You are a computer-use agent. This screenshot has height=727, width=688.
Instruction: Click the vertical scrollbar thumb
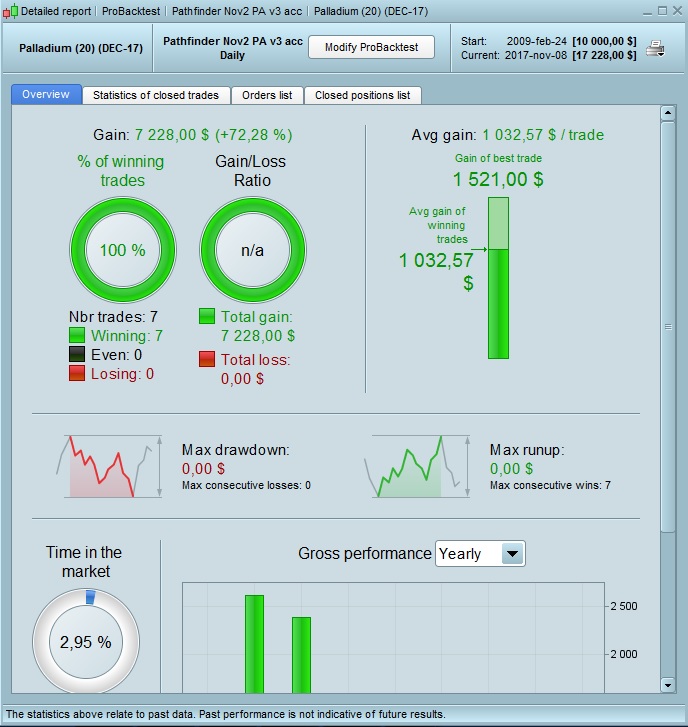[x=668, y=327]
